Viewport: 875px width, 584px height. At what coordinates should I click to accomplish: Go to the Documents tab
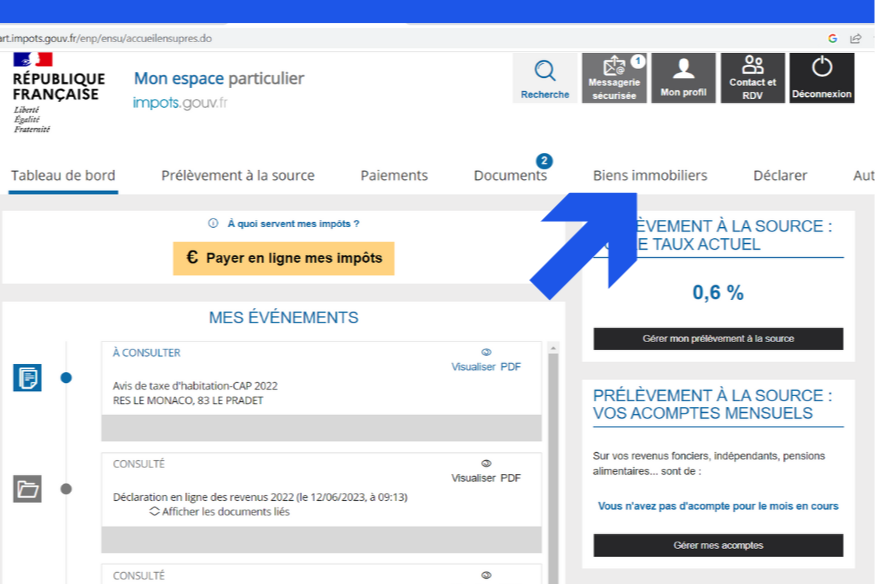(510, 176)
